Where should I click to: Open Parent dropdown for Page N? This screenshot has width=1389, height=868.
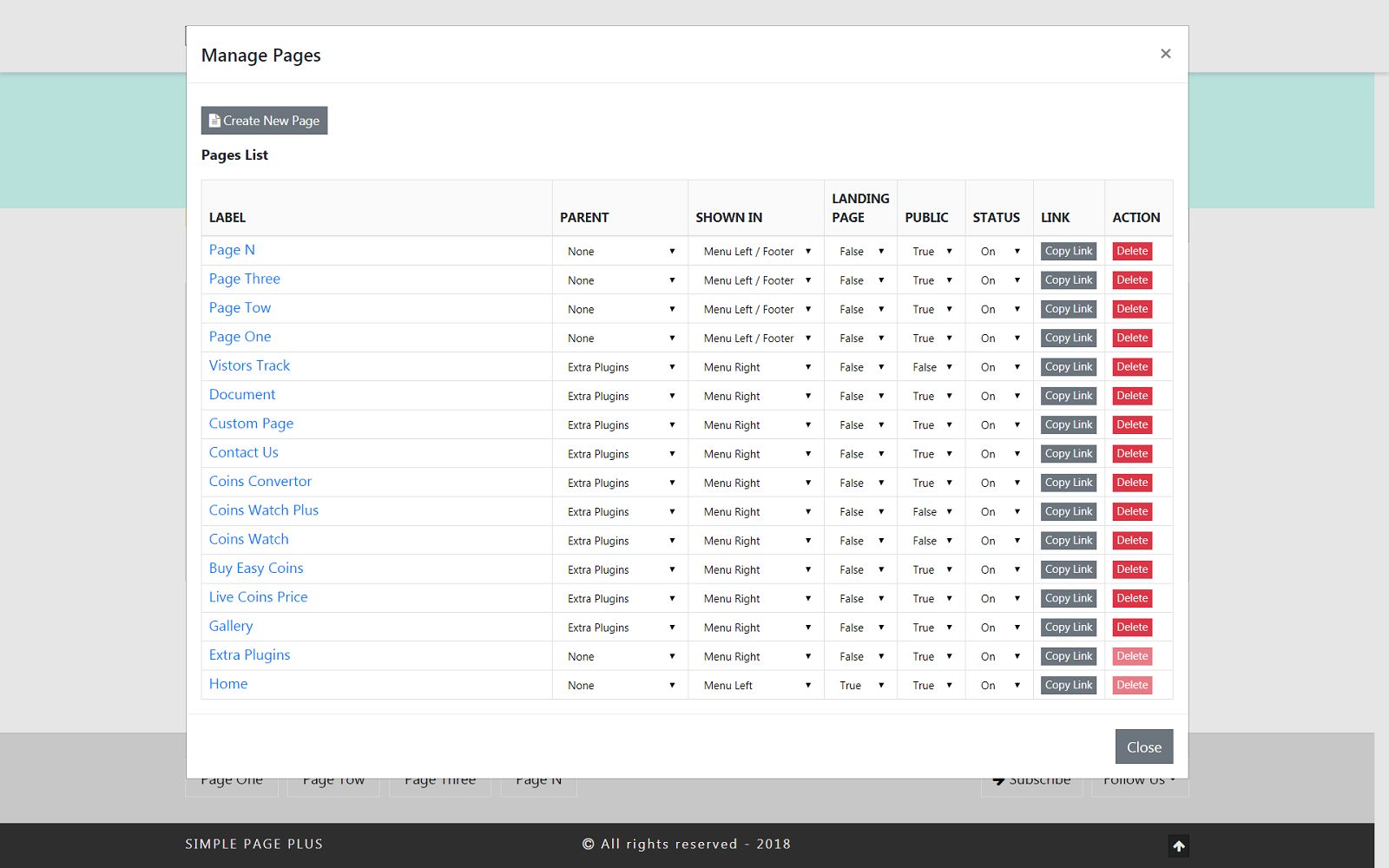620,252
